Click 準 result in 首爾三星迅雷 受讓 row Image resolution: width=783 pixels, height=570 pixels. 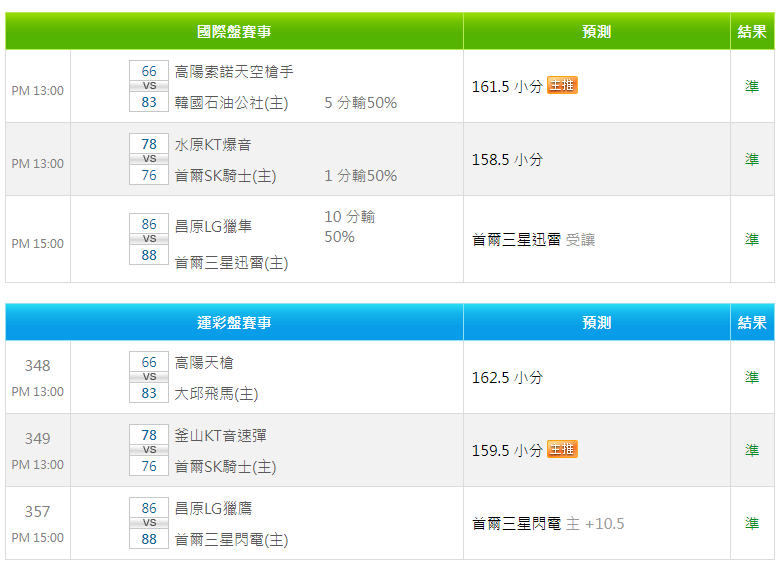point(752,239)
